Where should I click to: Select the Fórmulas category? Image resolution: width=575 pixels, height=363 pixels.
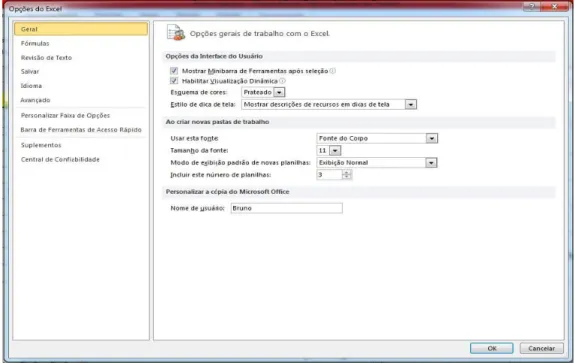pyautogui.click(x=81, y=43)
